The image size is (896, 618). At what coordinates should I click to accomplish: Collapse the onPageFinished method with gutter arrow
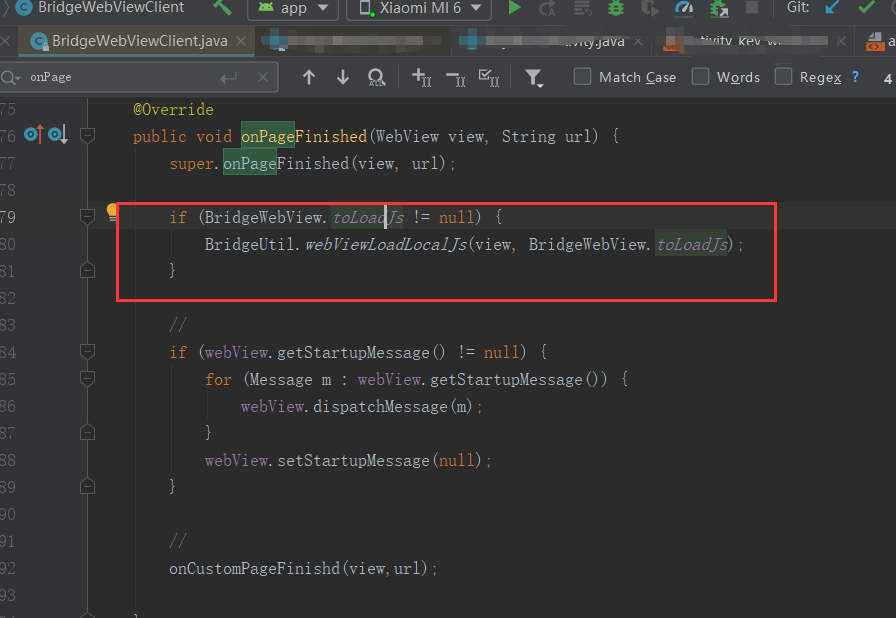[x=87, y=136]
